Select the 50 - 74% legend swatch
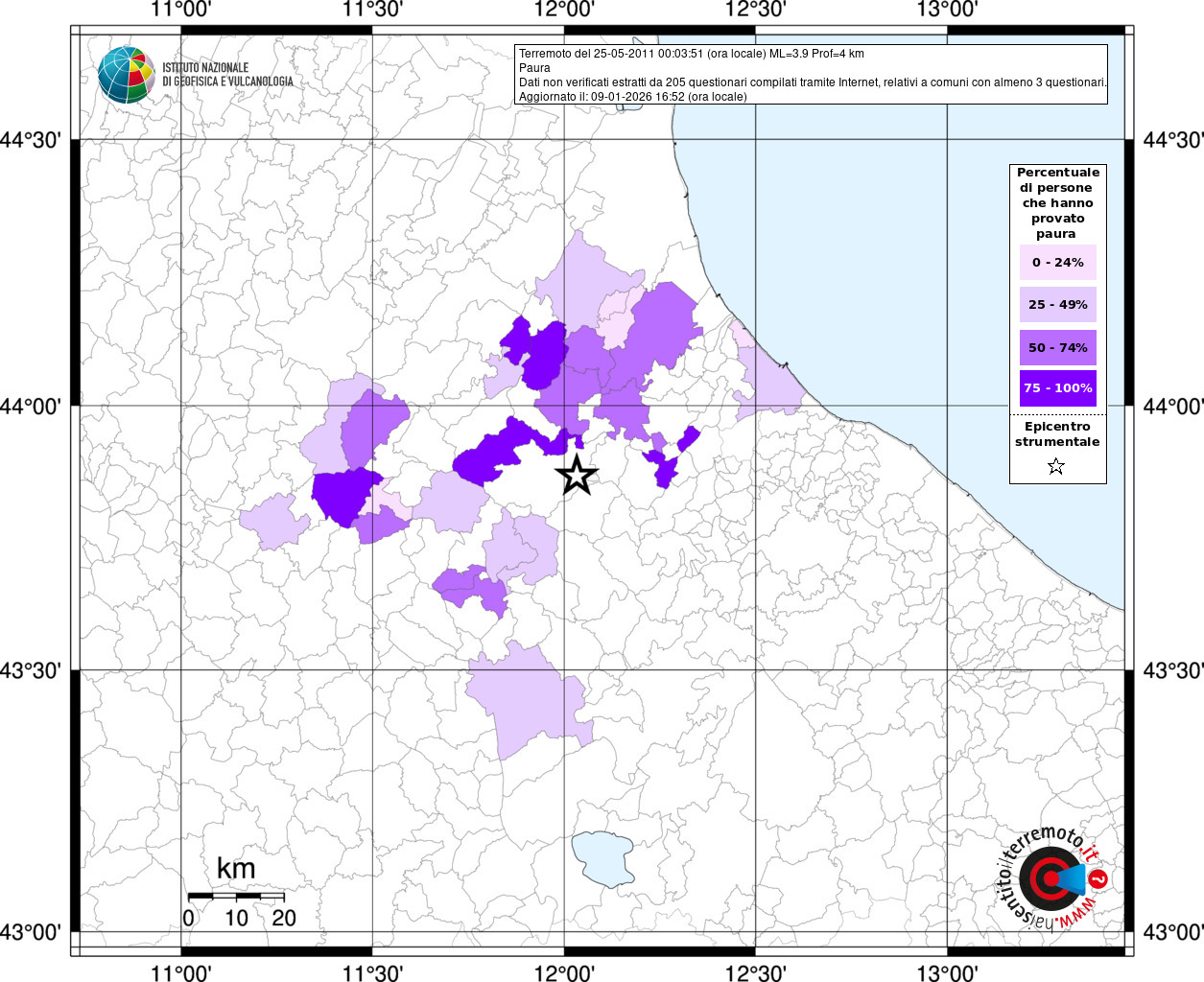Viewport: 1204px width, 982px height. pos(1057,347)
